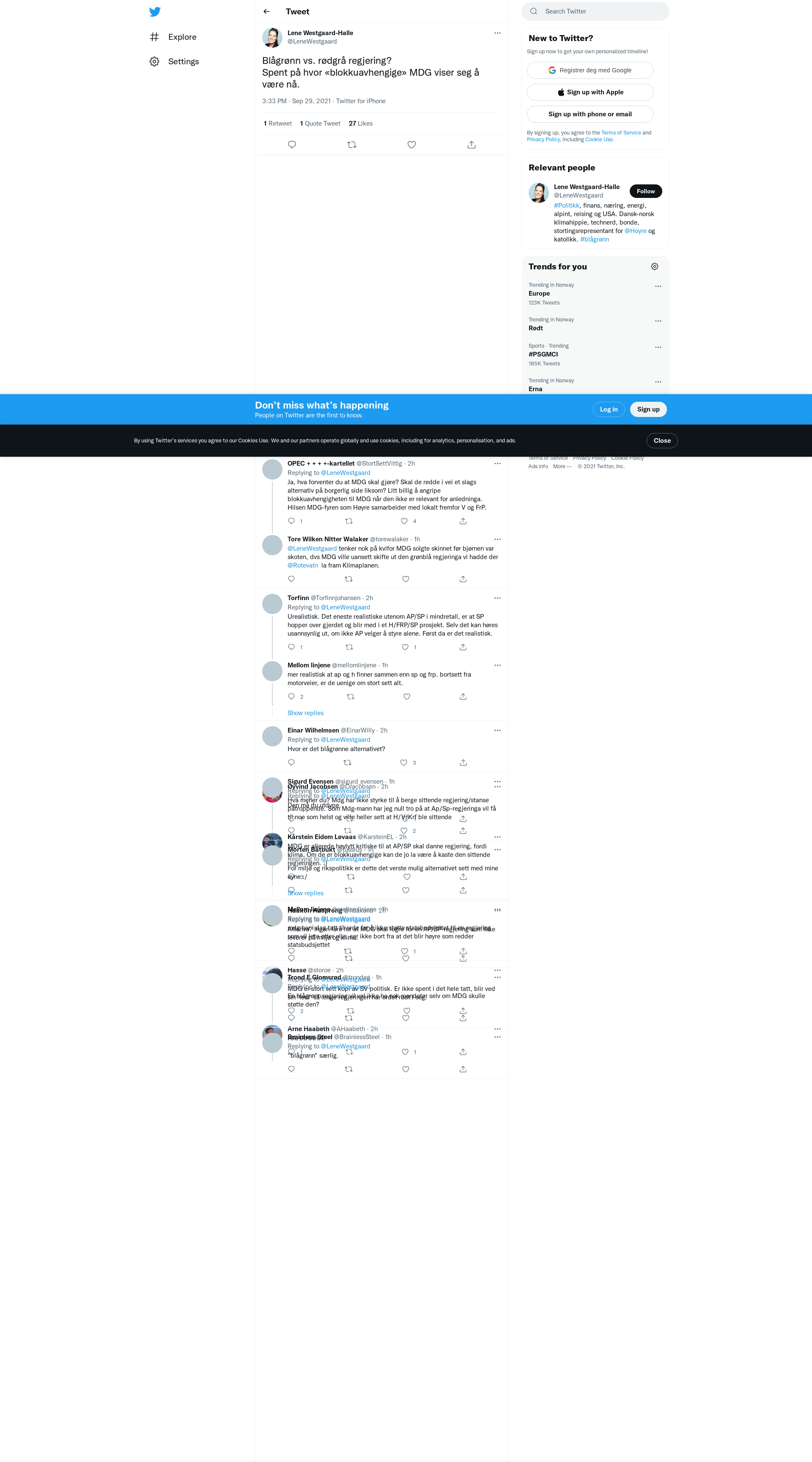Viewport: 812px width, 1462px height.
Task: Reply to Einar Wilhelmsen's tweet
Action: [292, 763]
